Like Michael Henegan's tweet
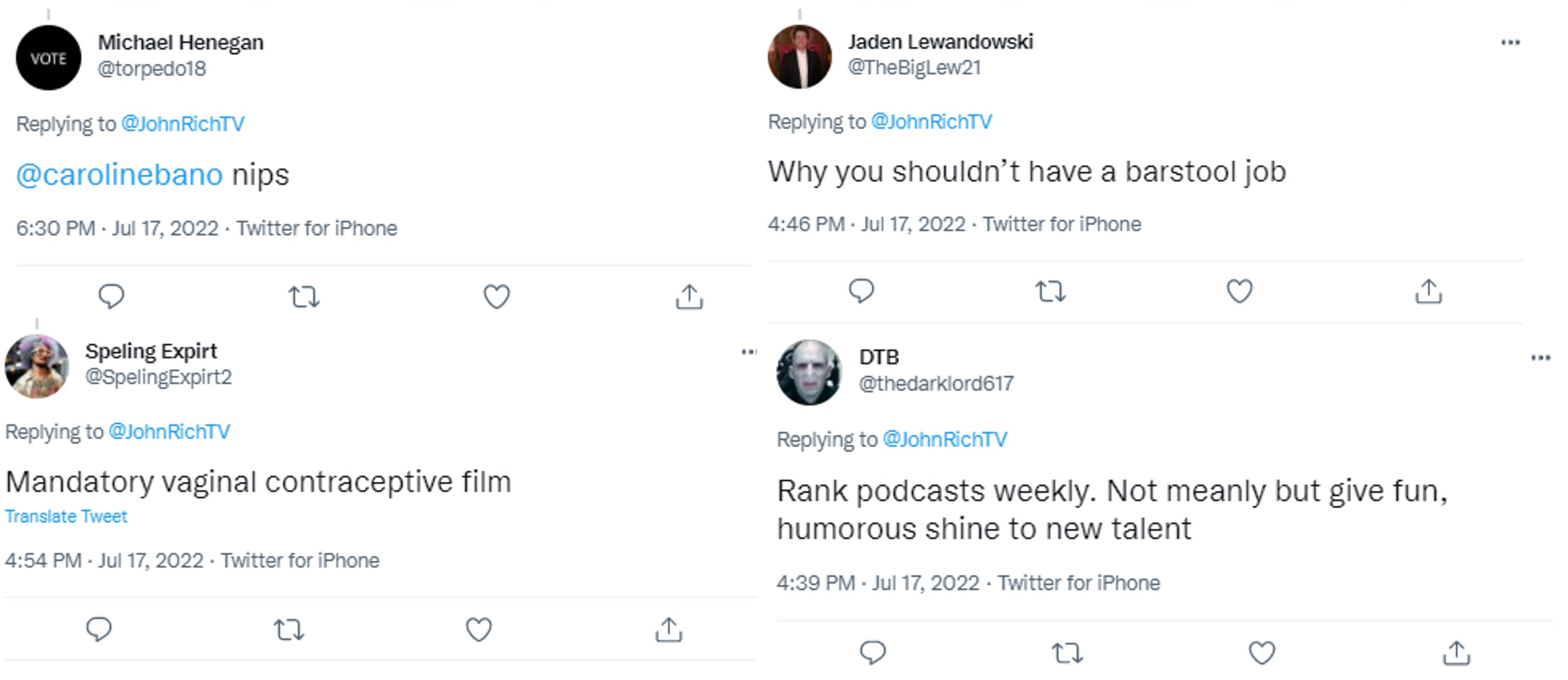This screenshot has height=680, width=1568. [497, 297]
